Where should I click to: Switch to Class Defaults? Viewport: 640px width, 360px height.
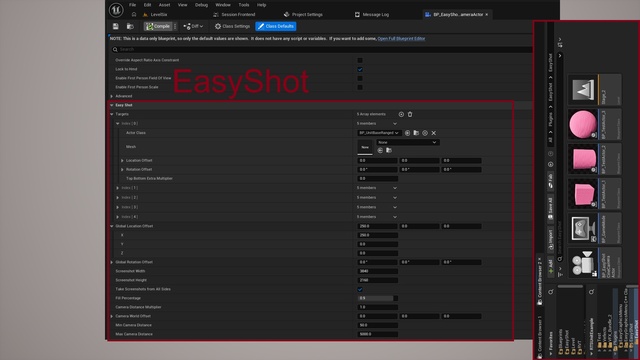[x=276, y=26]
